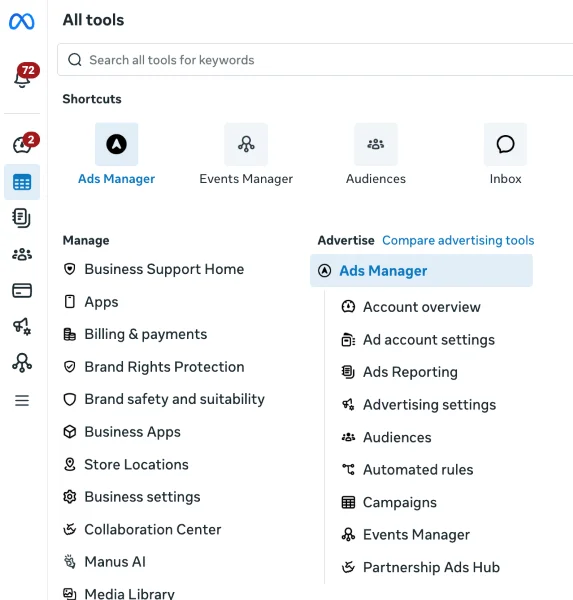
Task: Open Audiences people icon in sidebar
Action: tap(22, 254)
